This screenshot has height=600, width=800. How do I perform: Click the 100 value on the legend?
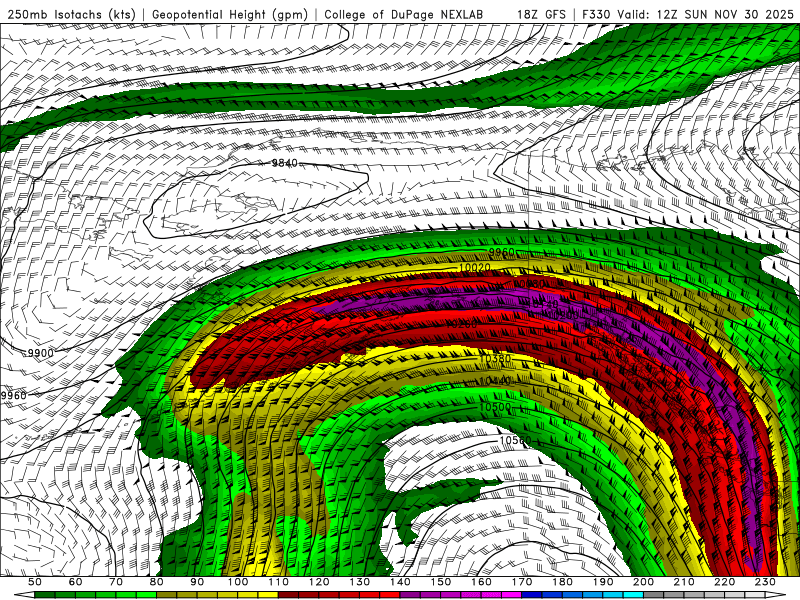[x=238, y=582]
